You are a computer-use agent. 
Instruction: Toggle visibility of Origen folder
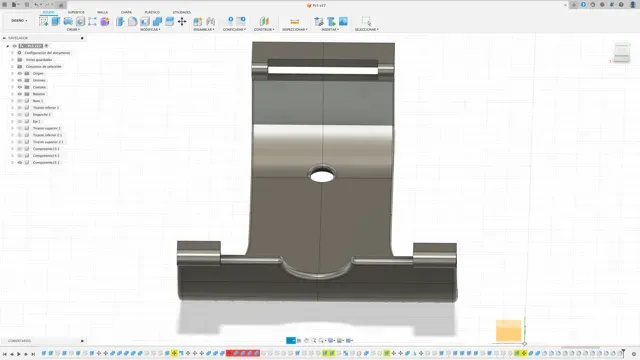pos(20,73)
